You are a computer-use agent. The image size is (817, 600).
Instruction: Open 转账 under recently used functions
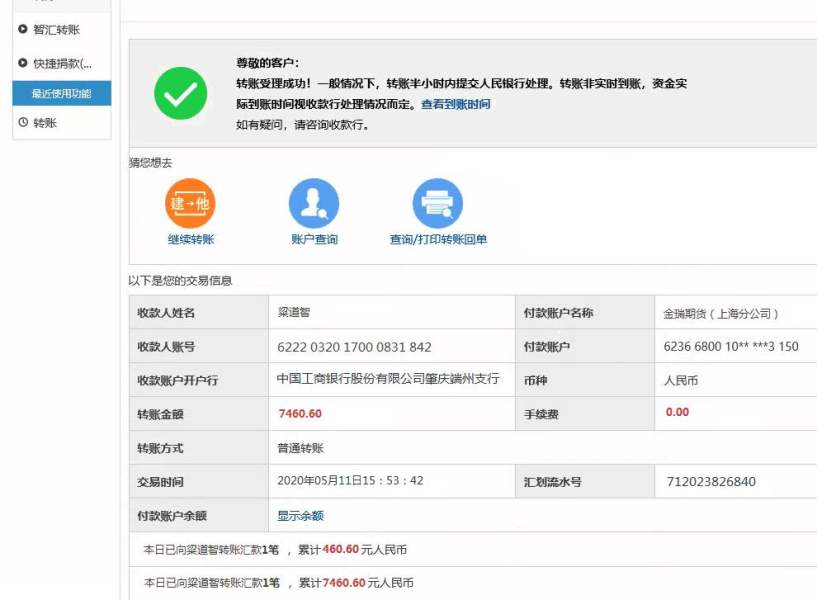(x=45, y=122)
